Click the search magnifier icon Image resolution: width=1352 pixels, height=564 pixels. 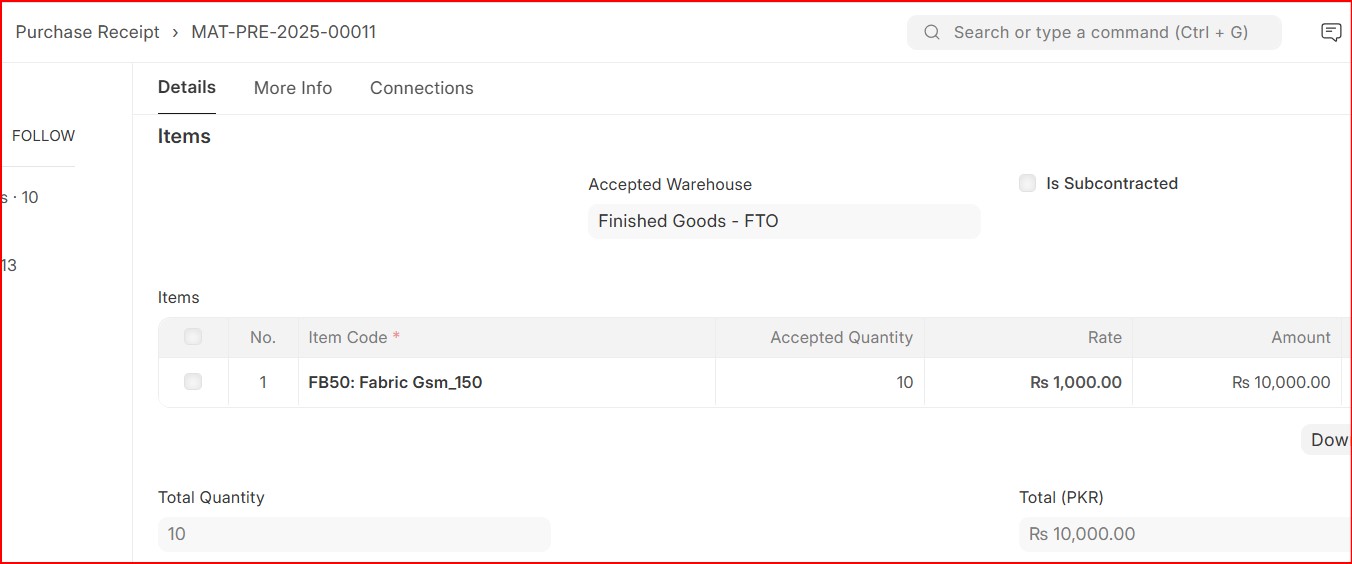click(932, 32)
